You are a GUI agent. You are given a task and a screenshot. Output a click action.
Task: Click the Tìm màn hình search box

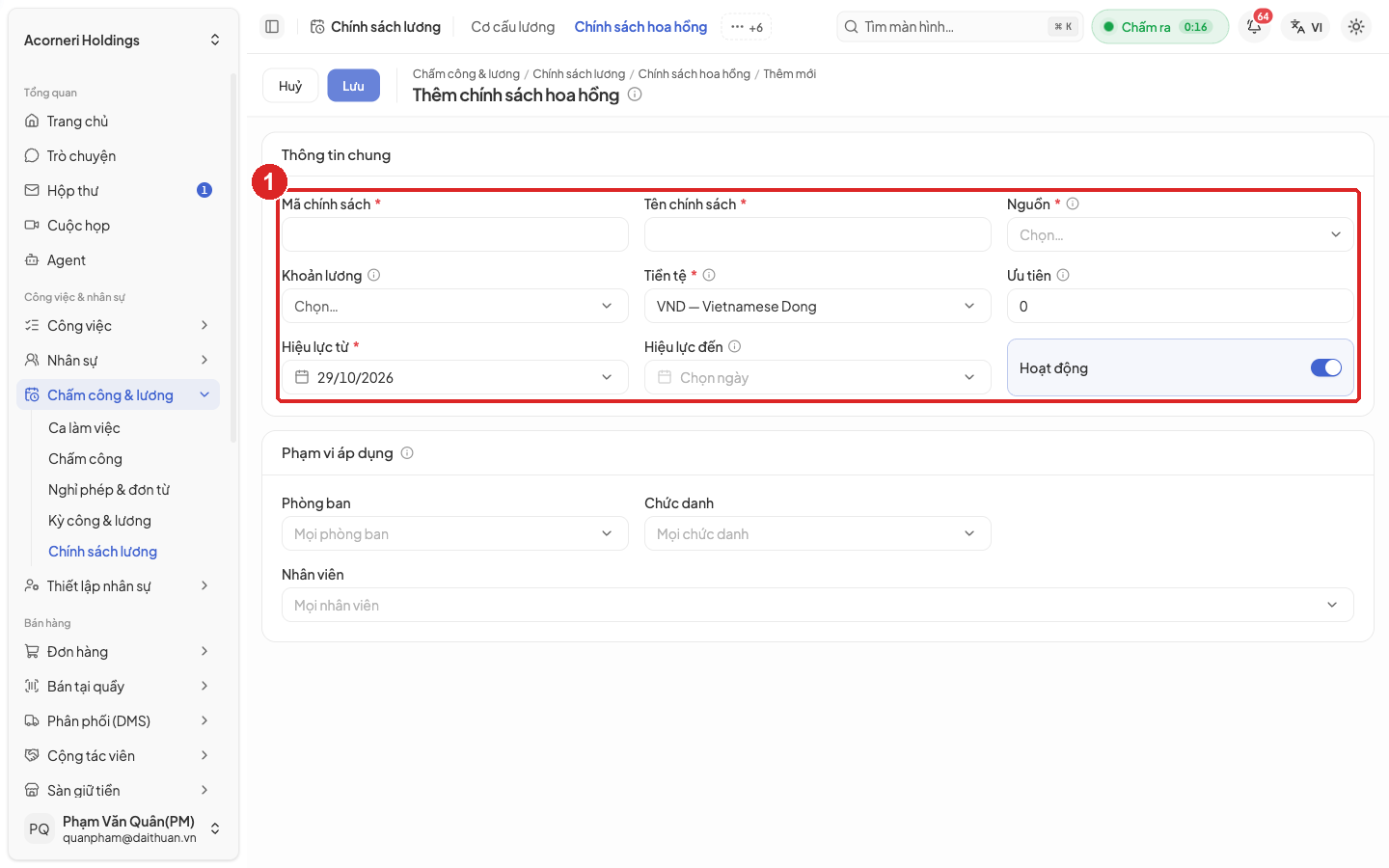(x=960, y=27)
